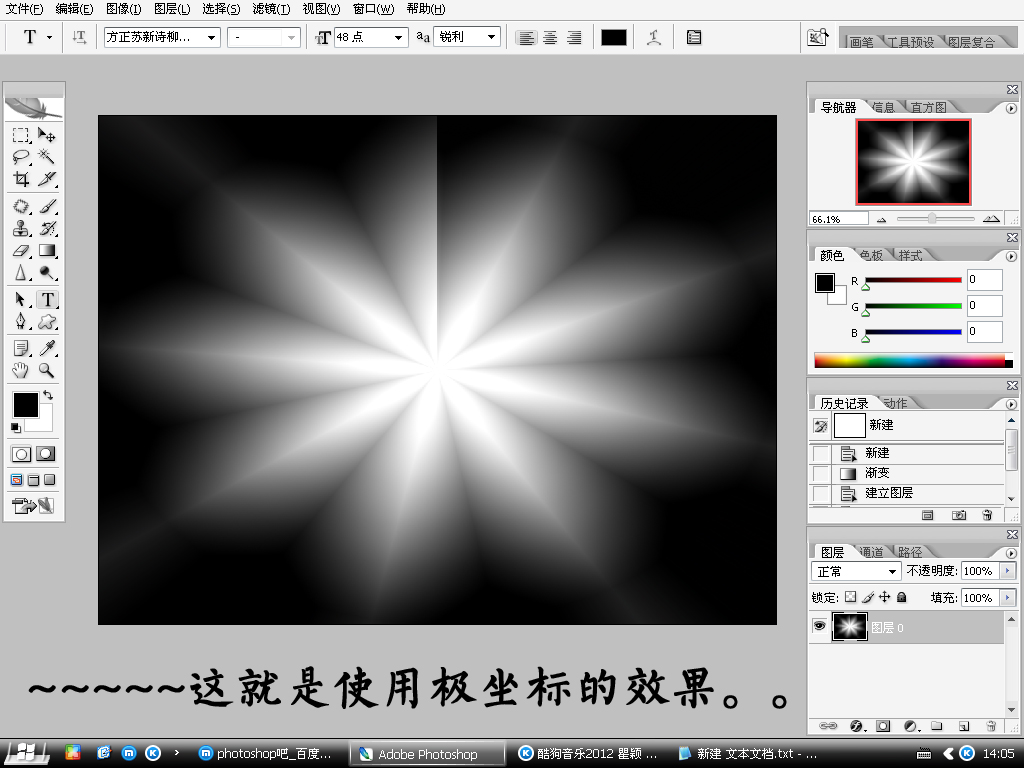Open the warp text option
1024x768 pixels.
[x=654, y=37]
